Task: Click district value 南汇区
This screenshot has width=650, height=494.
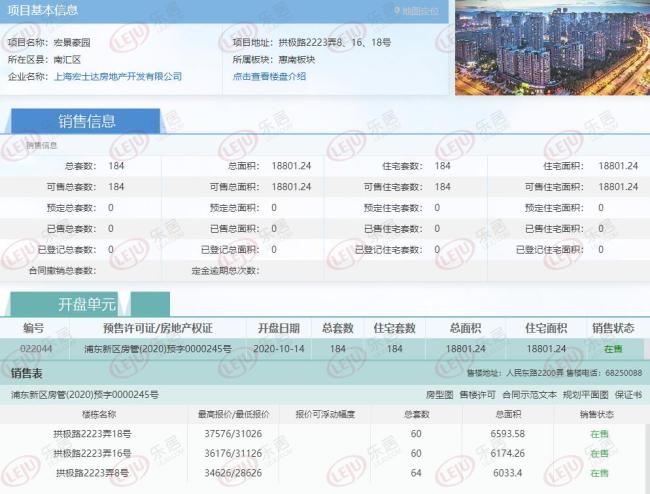Action: (x=68, y=60)
